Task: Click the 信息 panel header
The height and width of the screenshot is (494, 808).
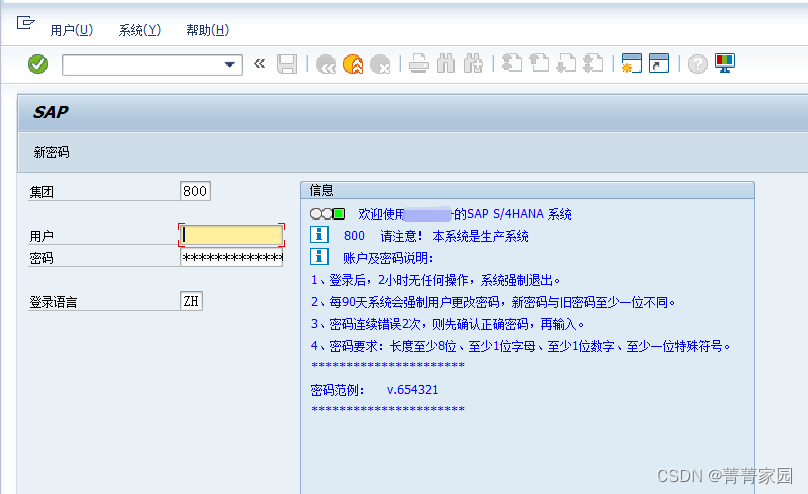Action: click(527, 190)
